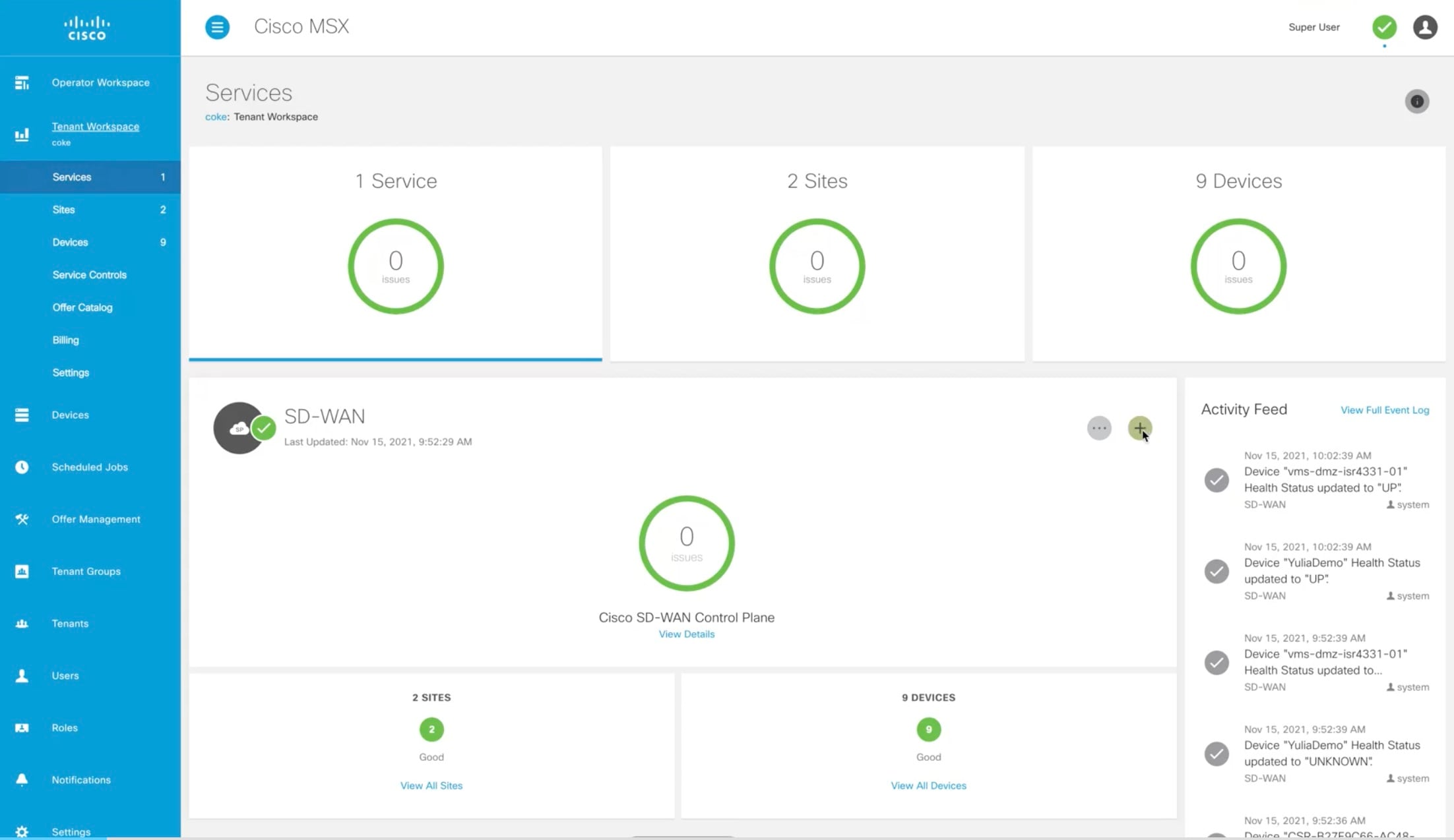Click the Activity Feed heading

click(x=1244, y=409)
